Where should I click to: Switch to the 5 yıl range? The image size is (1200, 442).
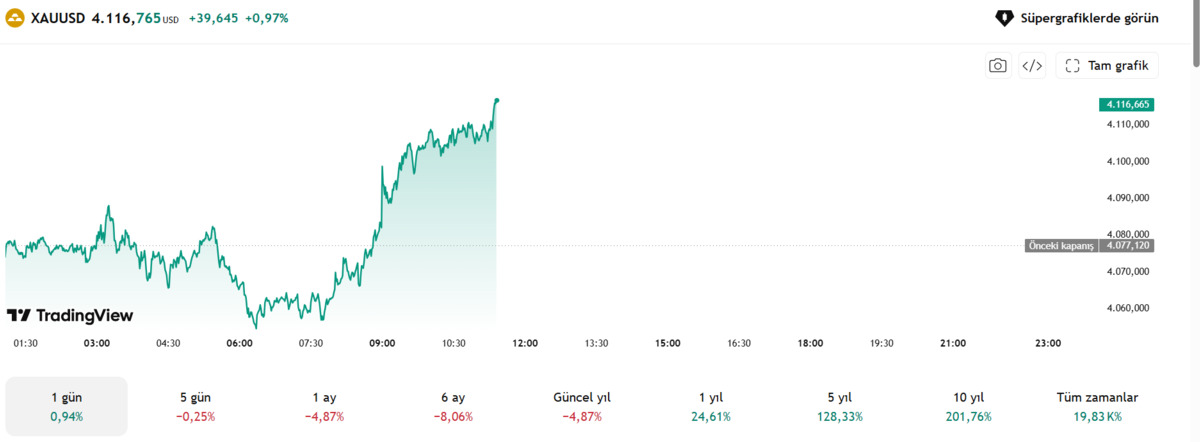click(840, 406)
